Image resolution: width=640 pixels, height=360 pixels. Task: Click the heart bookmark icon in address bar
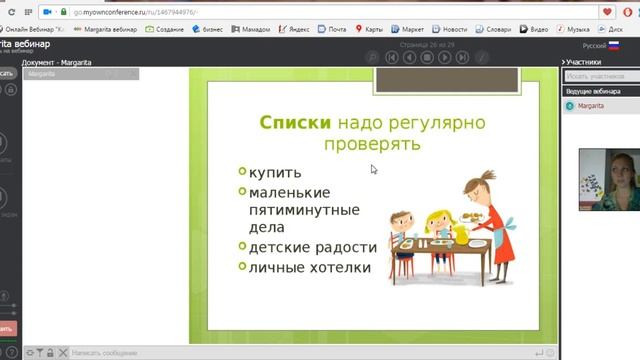[x=607, y=12]
